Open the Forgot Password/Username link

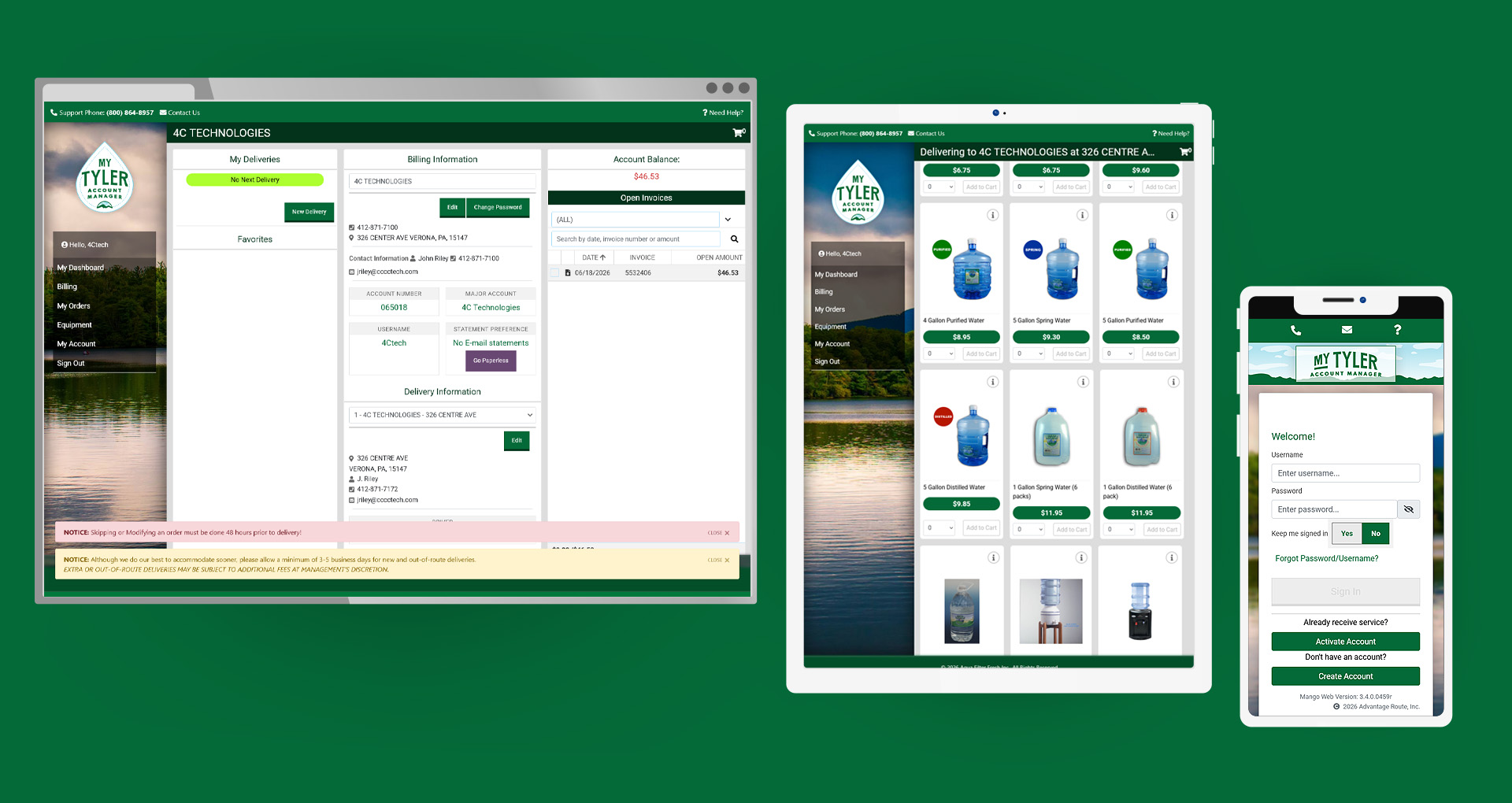(x=1327, y=559)
